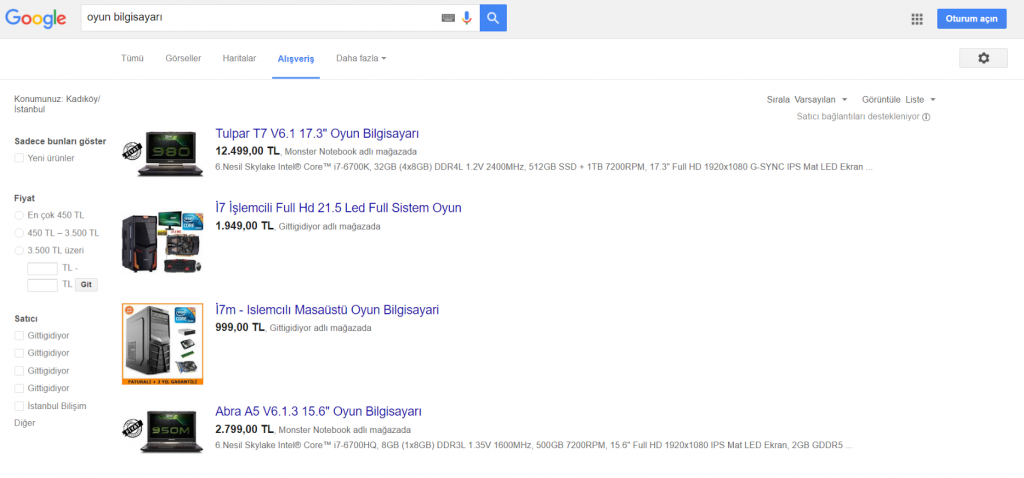
Task: Check the Yeni ürünler checkbox
Action: click(19, 158)
